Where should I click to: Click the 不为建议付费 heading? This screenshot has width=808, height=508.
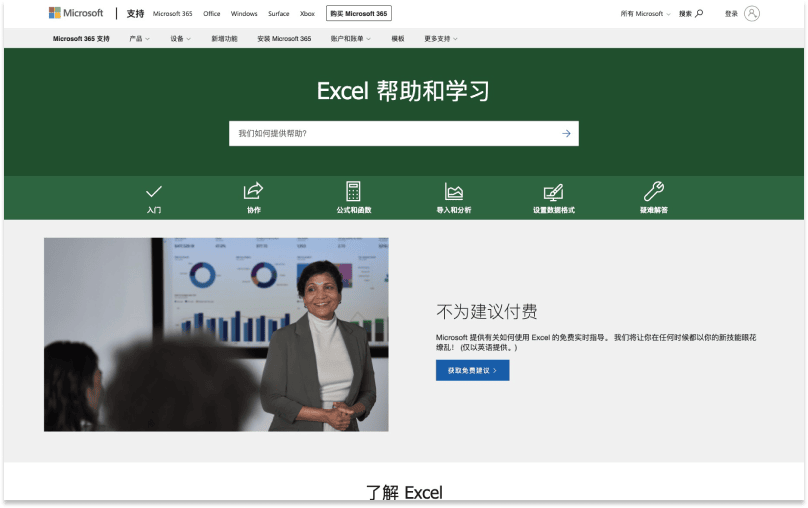coord(486,311)
